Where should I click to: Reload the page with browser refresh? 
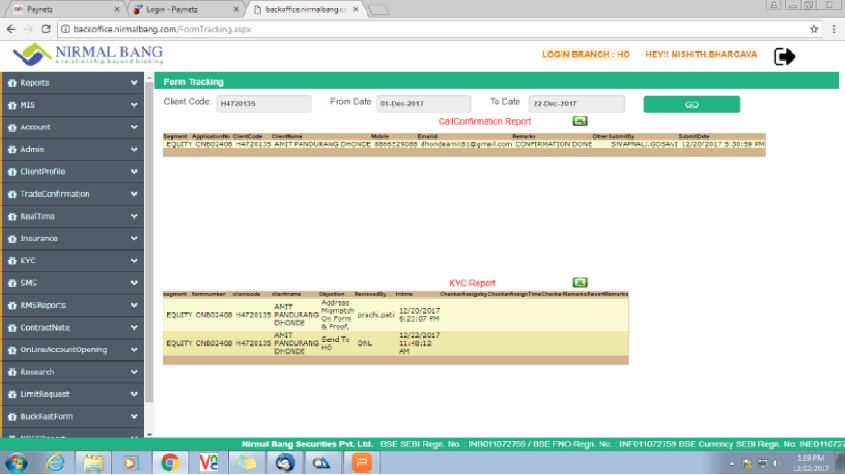point(47,29)
